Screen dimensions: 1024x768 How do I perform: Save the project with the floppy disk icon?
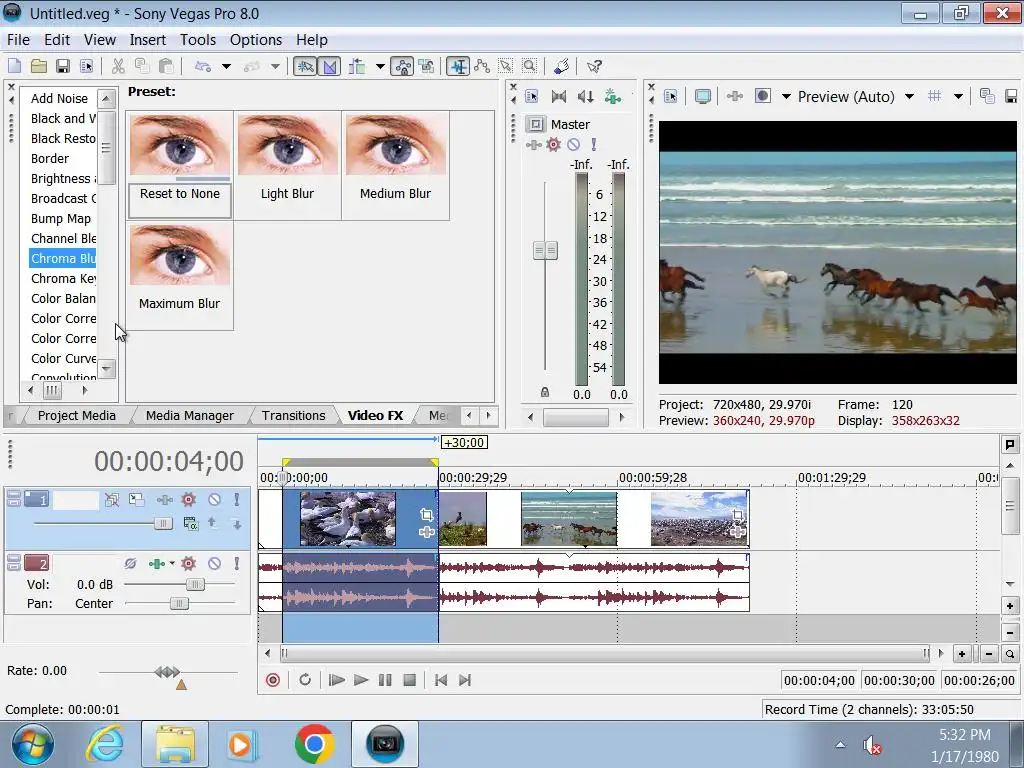click(x=63, y=66)
